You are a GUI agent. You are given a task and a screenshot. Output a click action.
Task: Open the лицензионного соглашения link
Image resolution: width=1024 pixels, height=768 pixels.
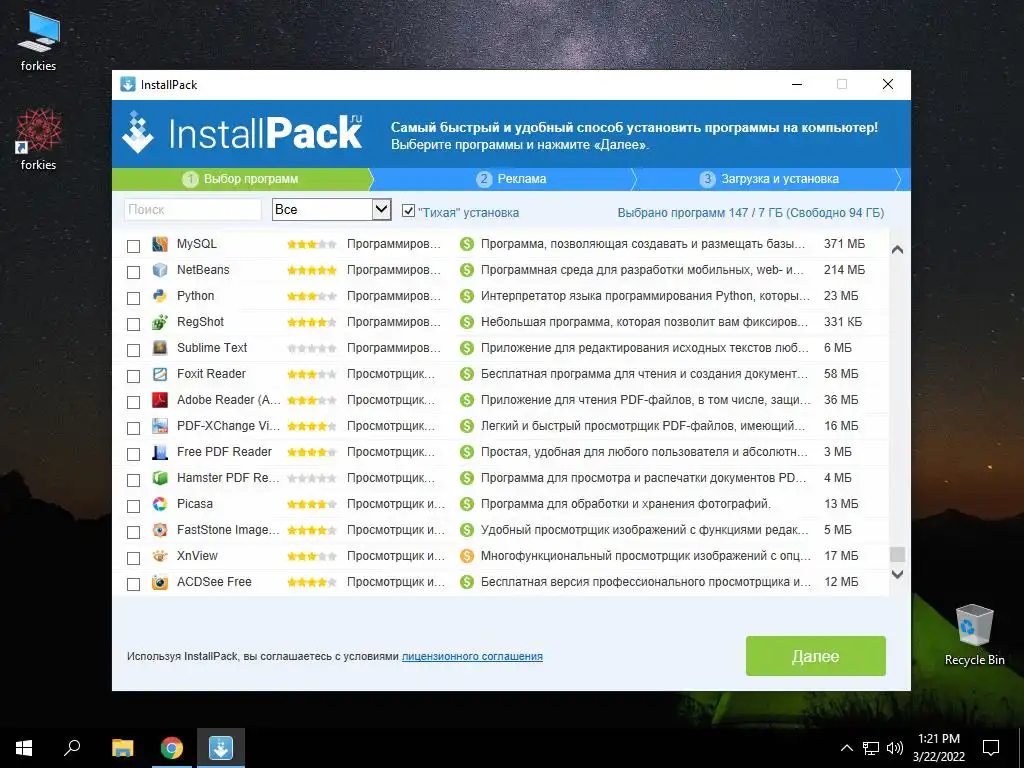click(472, 656)
